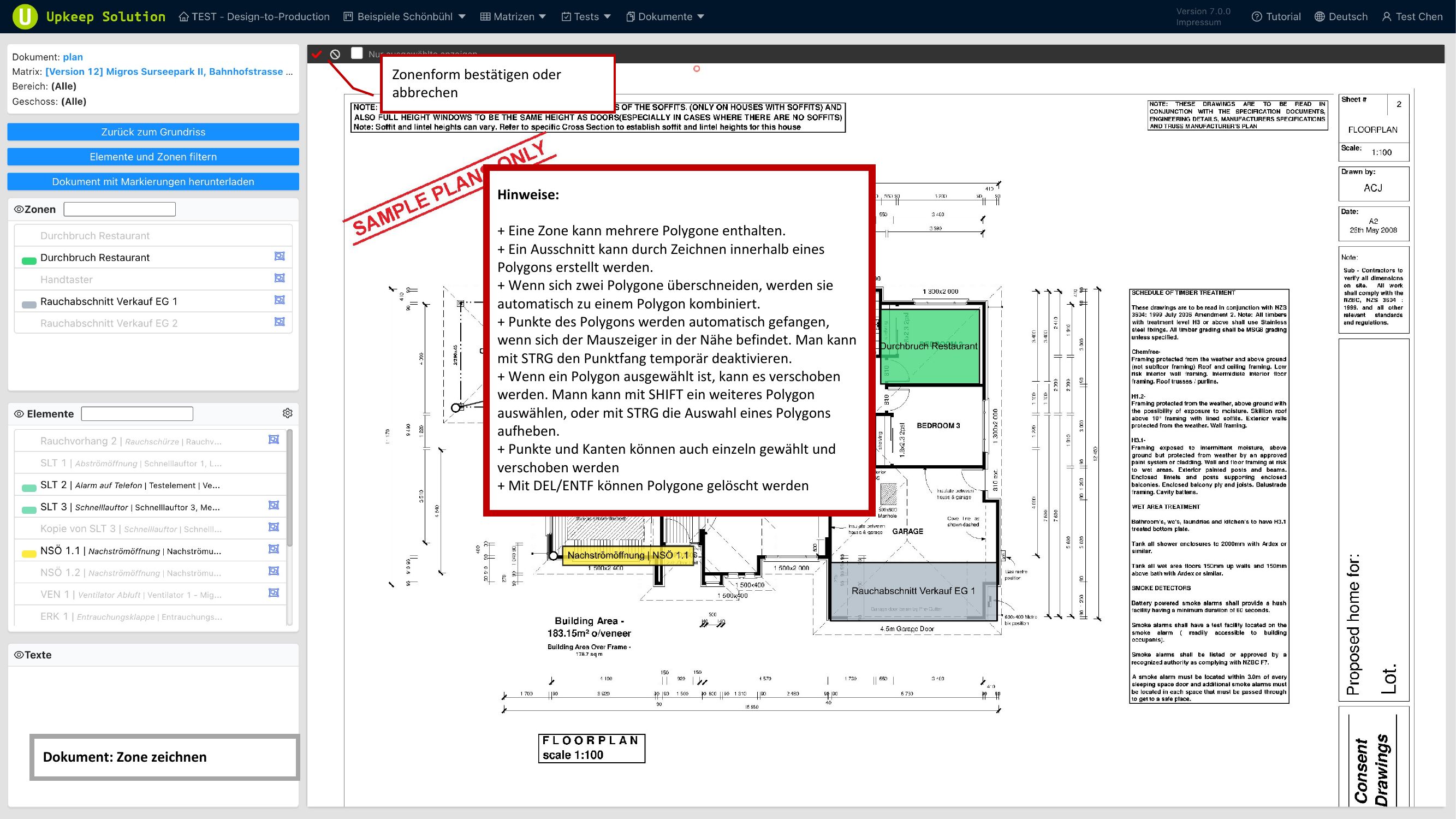Toggle Elemente visibility eye icon
This screenshot has height=819, width=1456.
coord(19,414)
